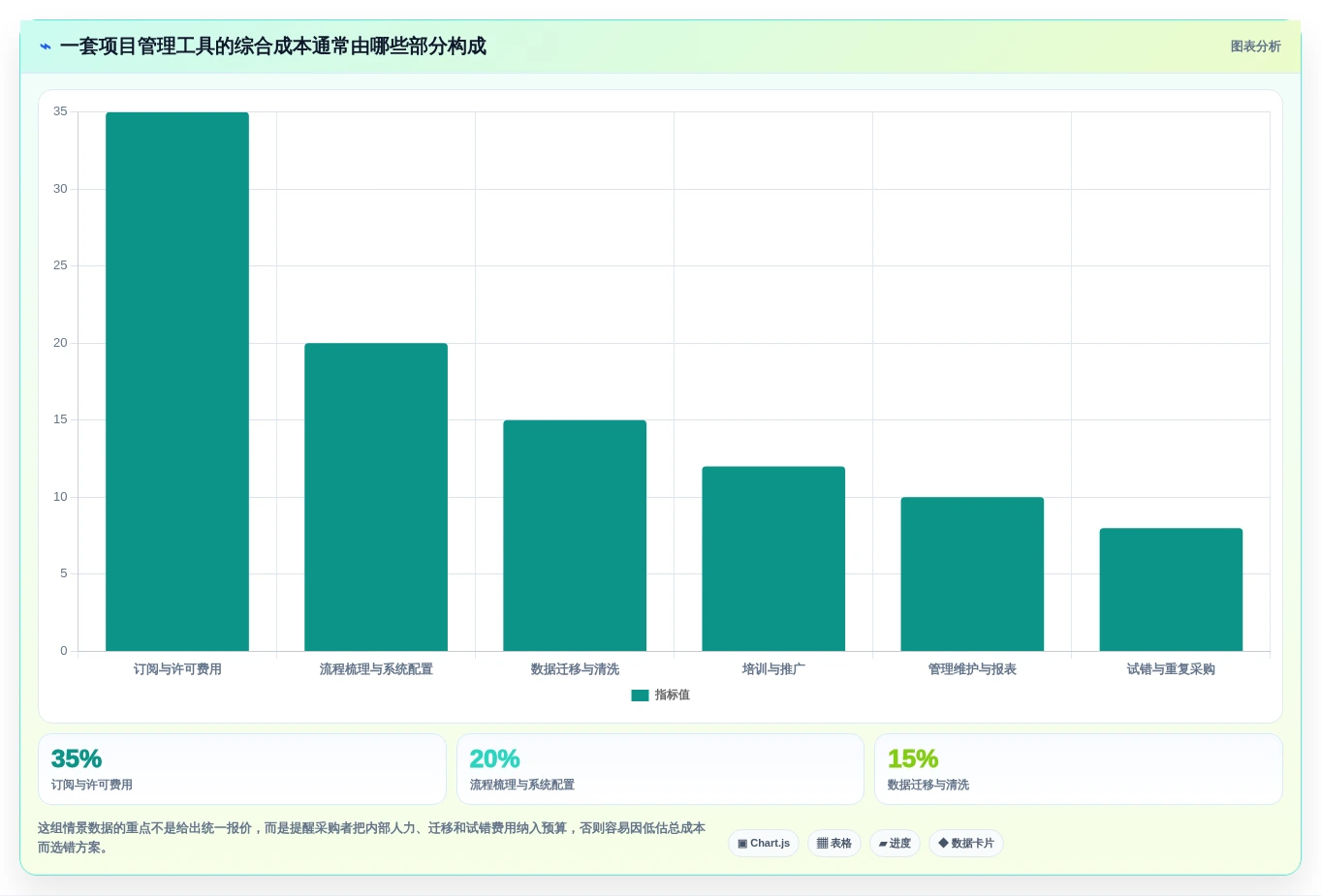This screenshot has width=1321, height=896.
Task: Click the lightning icon beside the title
Action: pyautogui.click(x=46, y=46)
